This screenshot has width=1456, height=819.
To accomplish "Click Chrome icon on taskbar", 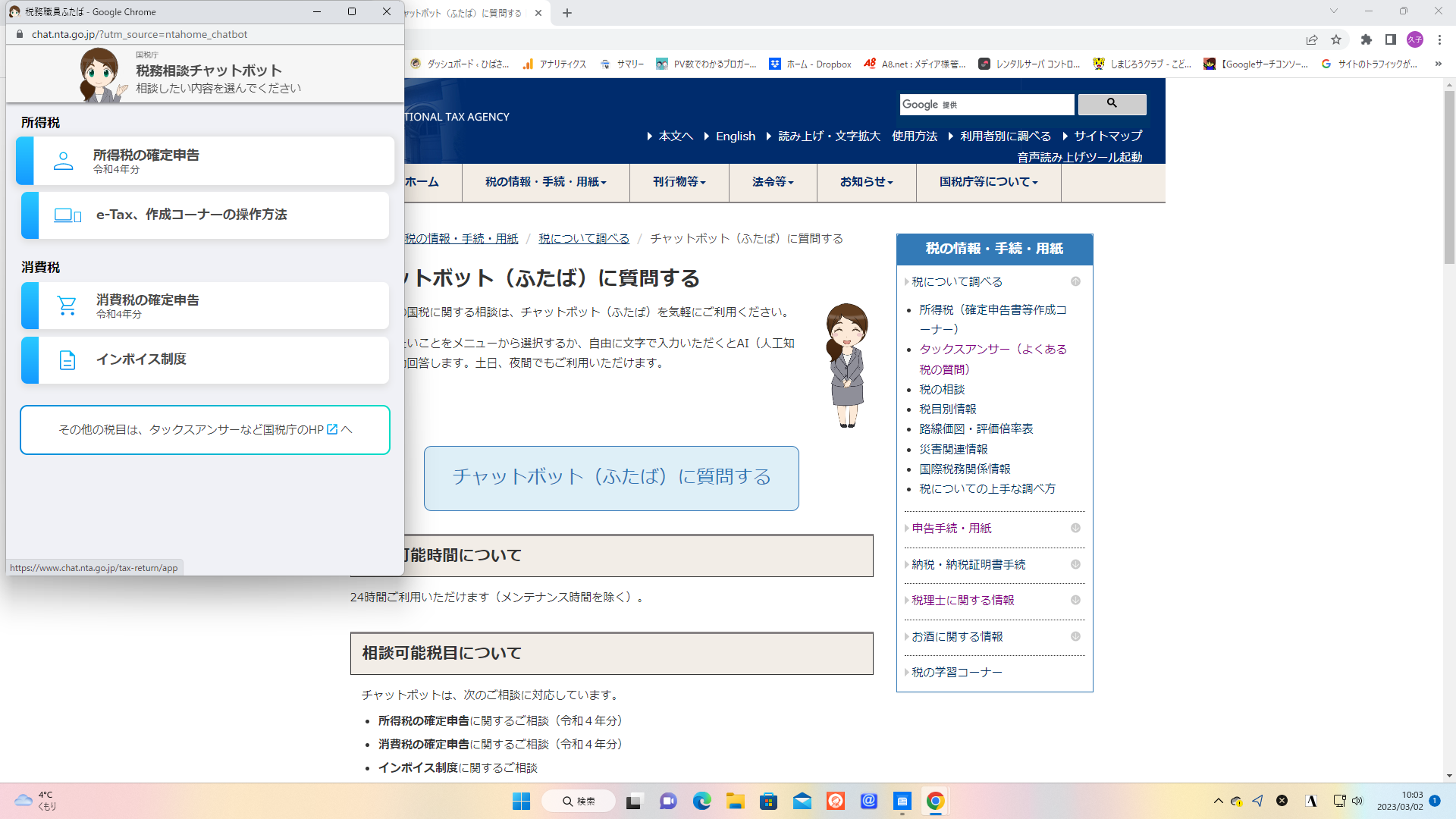I will point(935,801).
